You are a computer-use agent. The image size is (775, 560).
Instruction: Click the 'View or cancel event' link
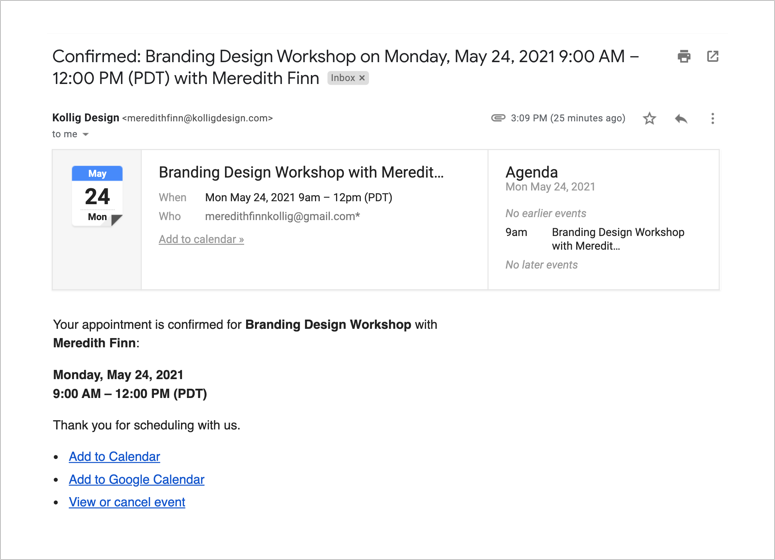(127, 503)
